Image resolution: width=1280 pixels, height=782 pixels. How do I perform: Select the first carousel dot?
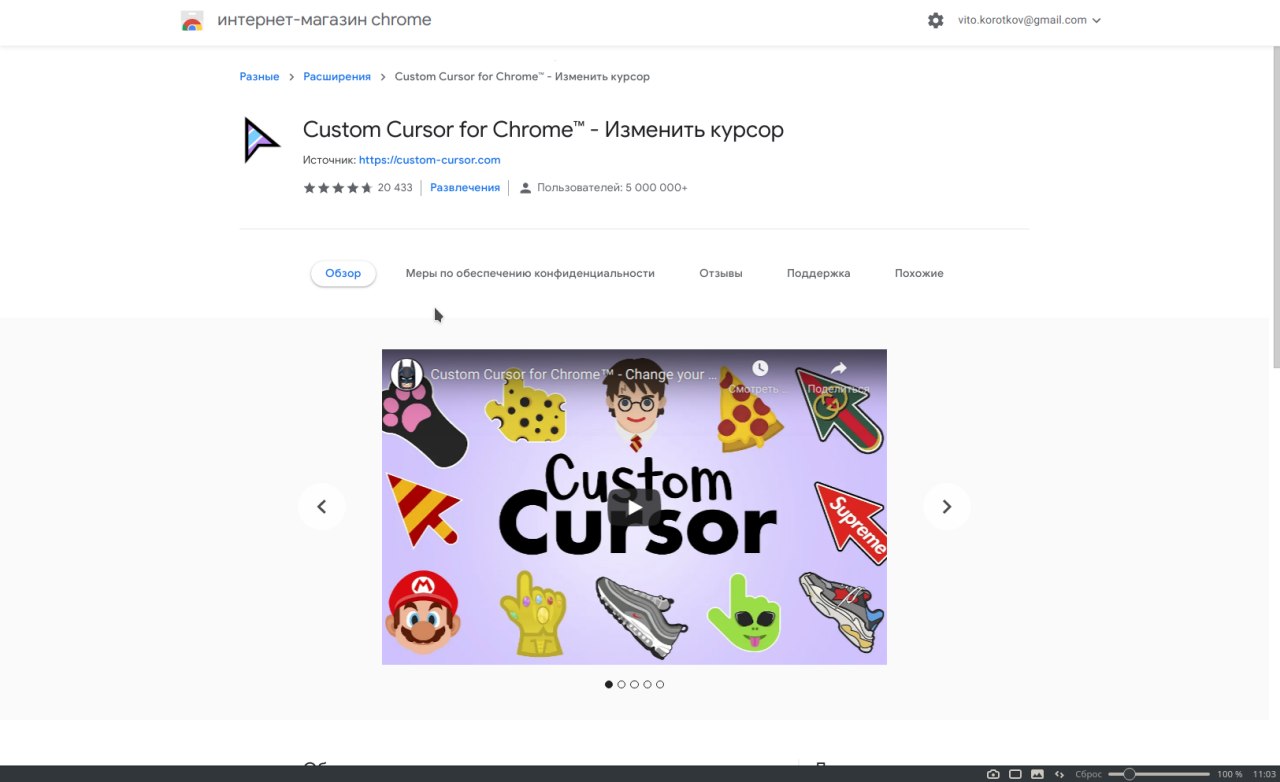point(609,685)
